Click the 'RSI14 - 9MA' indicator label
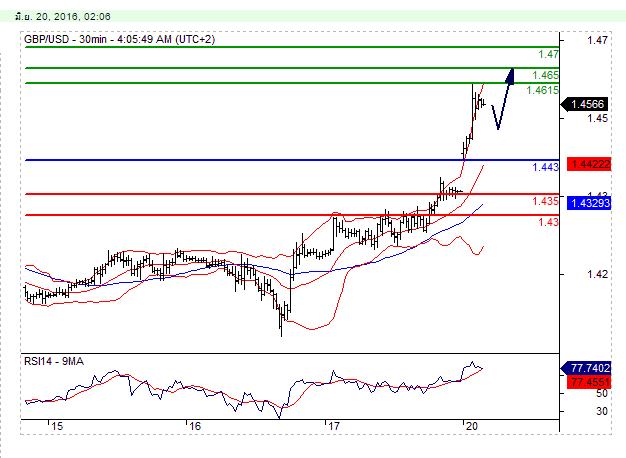This screenshot has height=458, width=626. click(x=53, y=361)
